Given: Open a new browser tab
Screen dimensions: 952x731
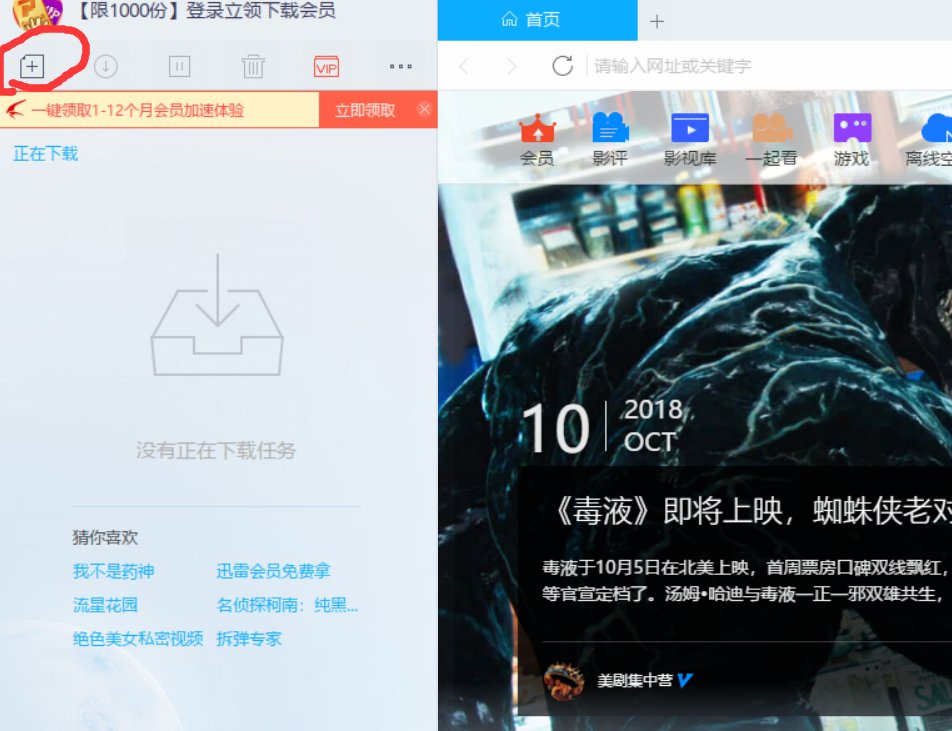Looking at the screenshot, I should pos(657,18).
